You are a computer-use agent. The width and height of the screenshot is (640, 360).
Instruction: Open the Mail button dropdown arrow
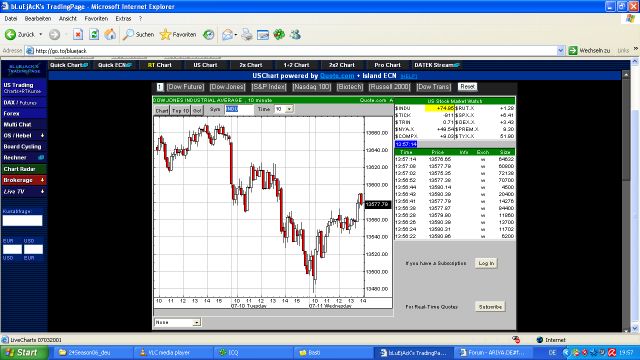coord(236,35)
